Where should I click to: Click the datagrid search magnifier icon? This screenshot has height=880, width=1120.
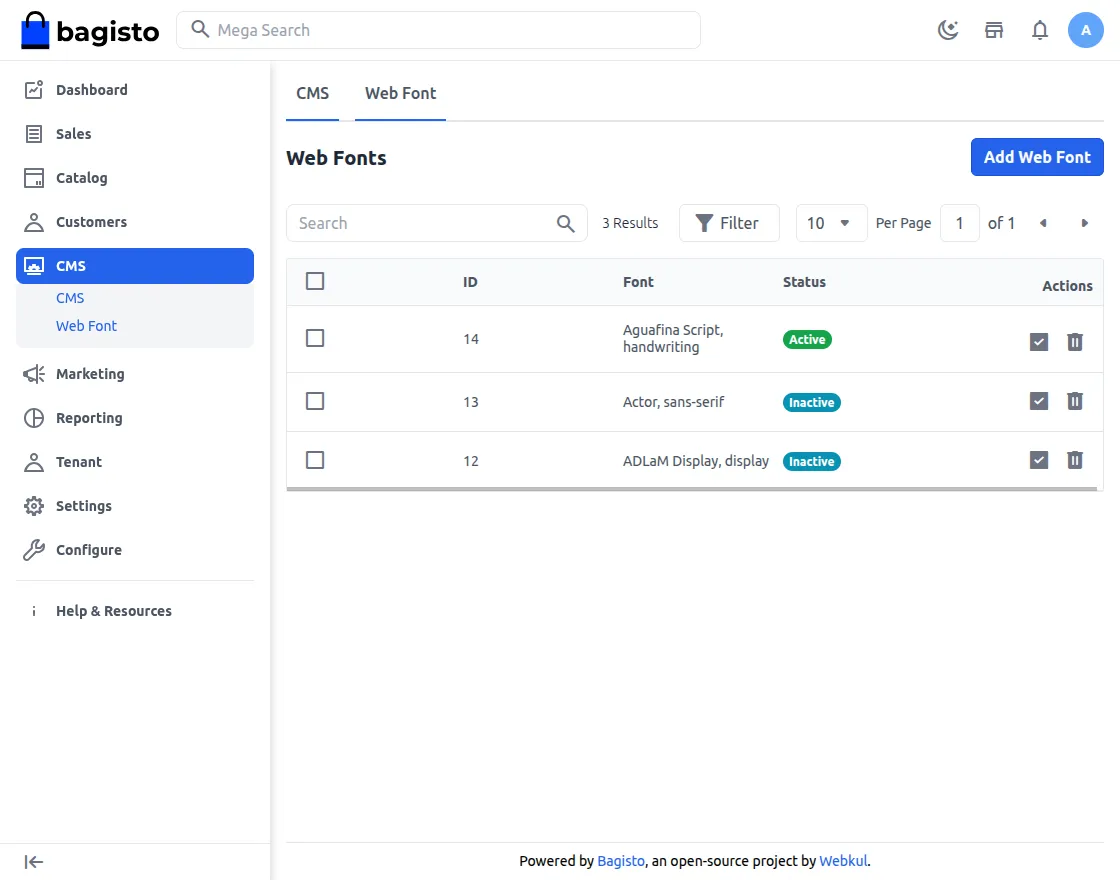[565, 224]
